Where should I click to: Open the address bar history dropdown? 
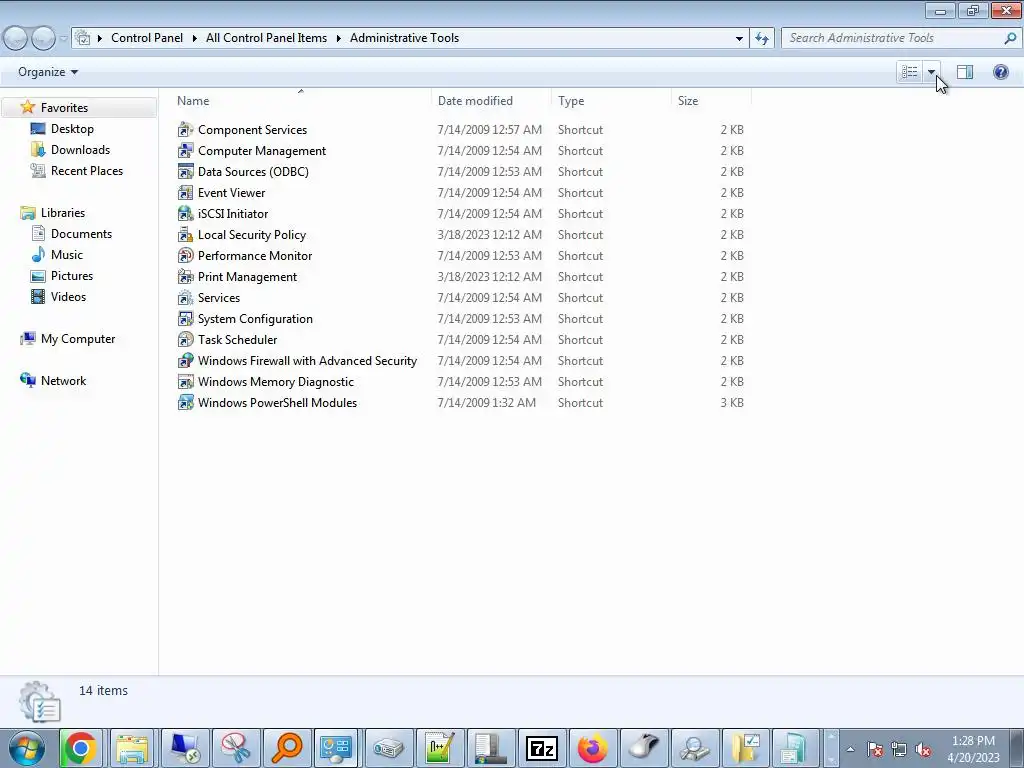[739, 38]
